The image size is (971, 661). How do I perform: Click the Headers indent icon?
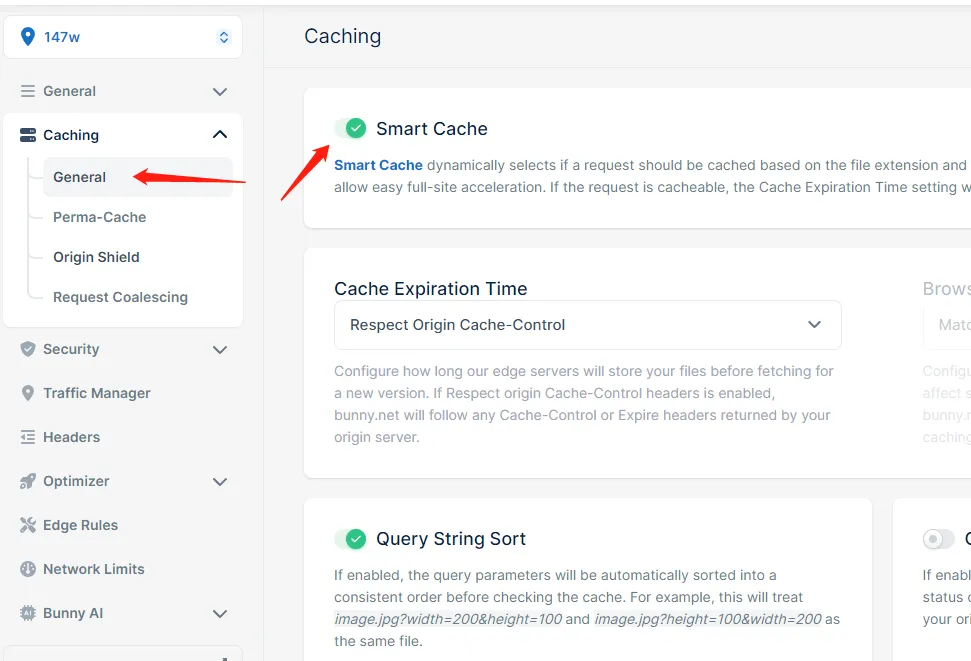tap(28, 437)
